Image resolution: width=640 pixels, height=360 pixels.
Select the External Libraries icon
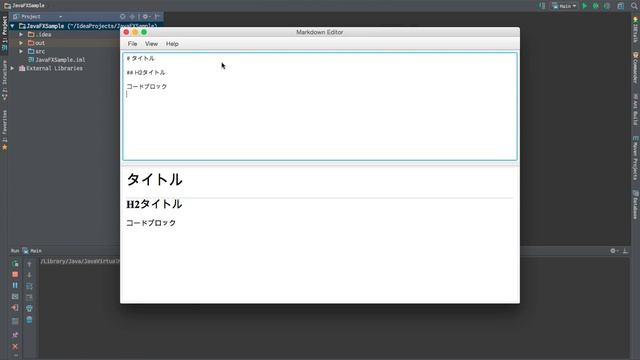pyautogui.click(x=22, y=68)
